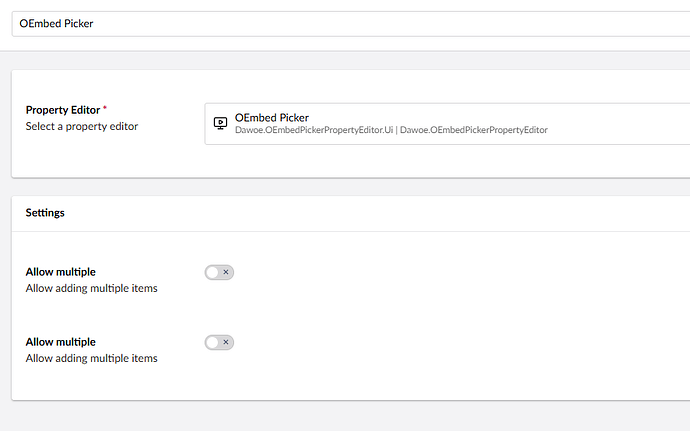Image resolution: width=690 pixels, height=431 pixels.
Task: Click the Property Editor field label
Action: point(62,109)
